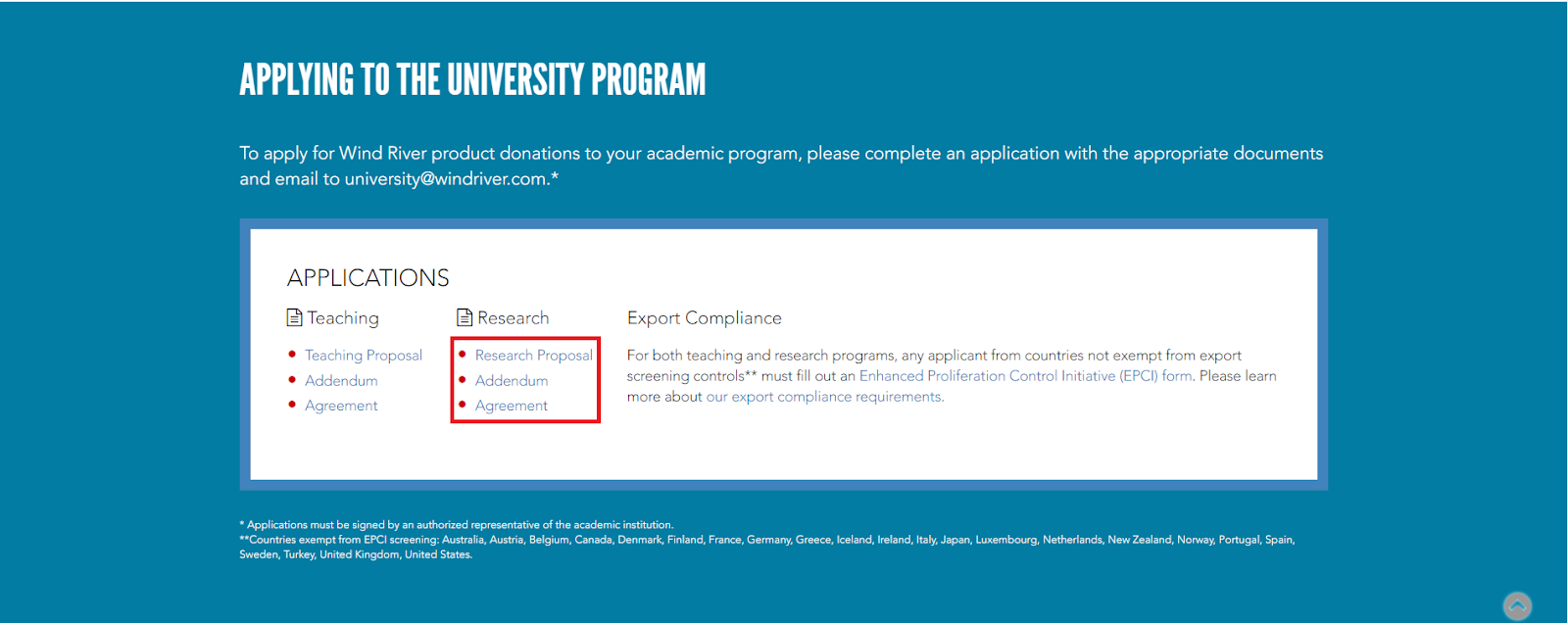This screenshot has width=1568, height=623.
Task: Click the university@windriver.com email address
Action: point(446,179)
